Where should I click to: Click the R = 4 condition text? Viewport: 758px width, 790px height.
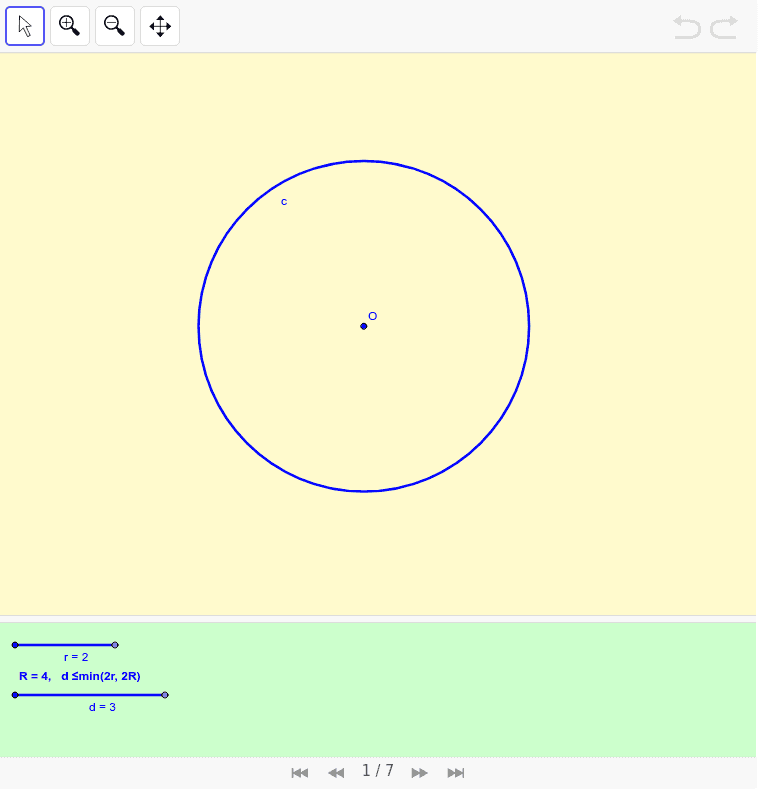pyautogui.click(x=80, y=676)
